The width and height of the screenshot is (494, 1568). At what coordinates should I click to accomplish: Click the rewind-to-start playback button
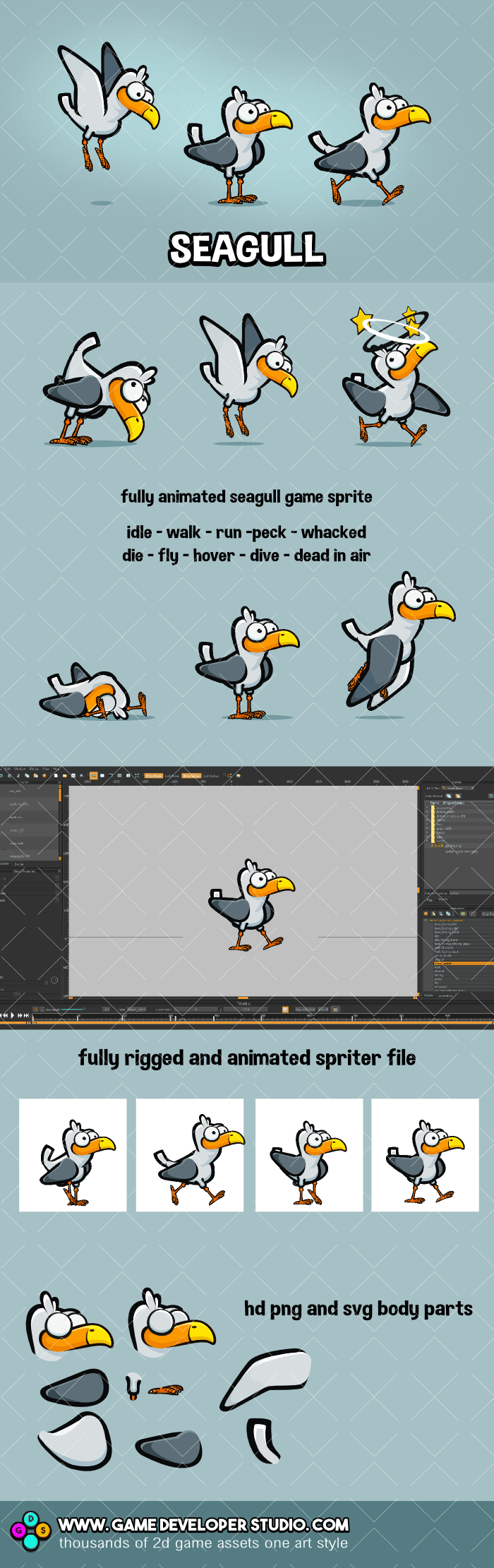click(x=1, y=1015)
